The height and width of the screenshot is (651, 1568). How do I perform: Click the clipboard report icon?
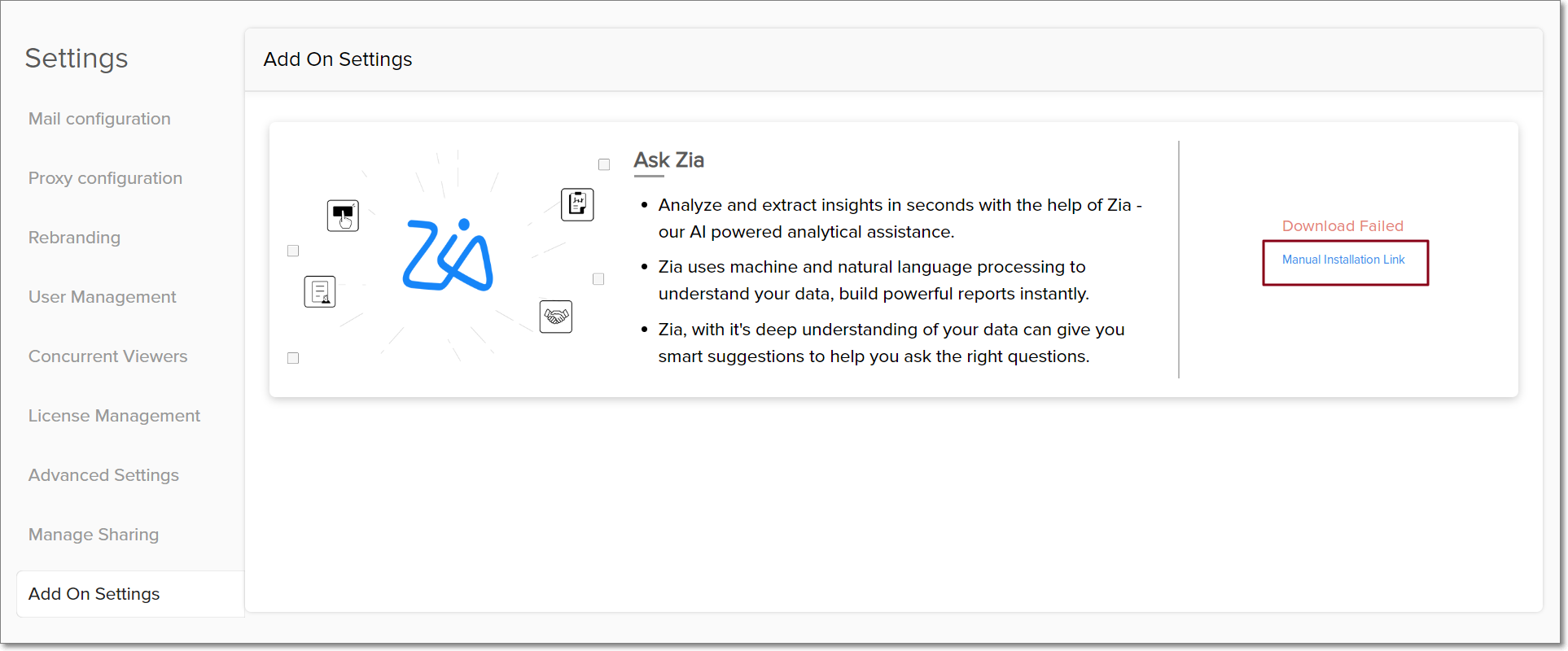click(577, 204)
